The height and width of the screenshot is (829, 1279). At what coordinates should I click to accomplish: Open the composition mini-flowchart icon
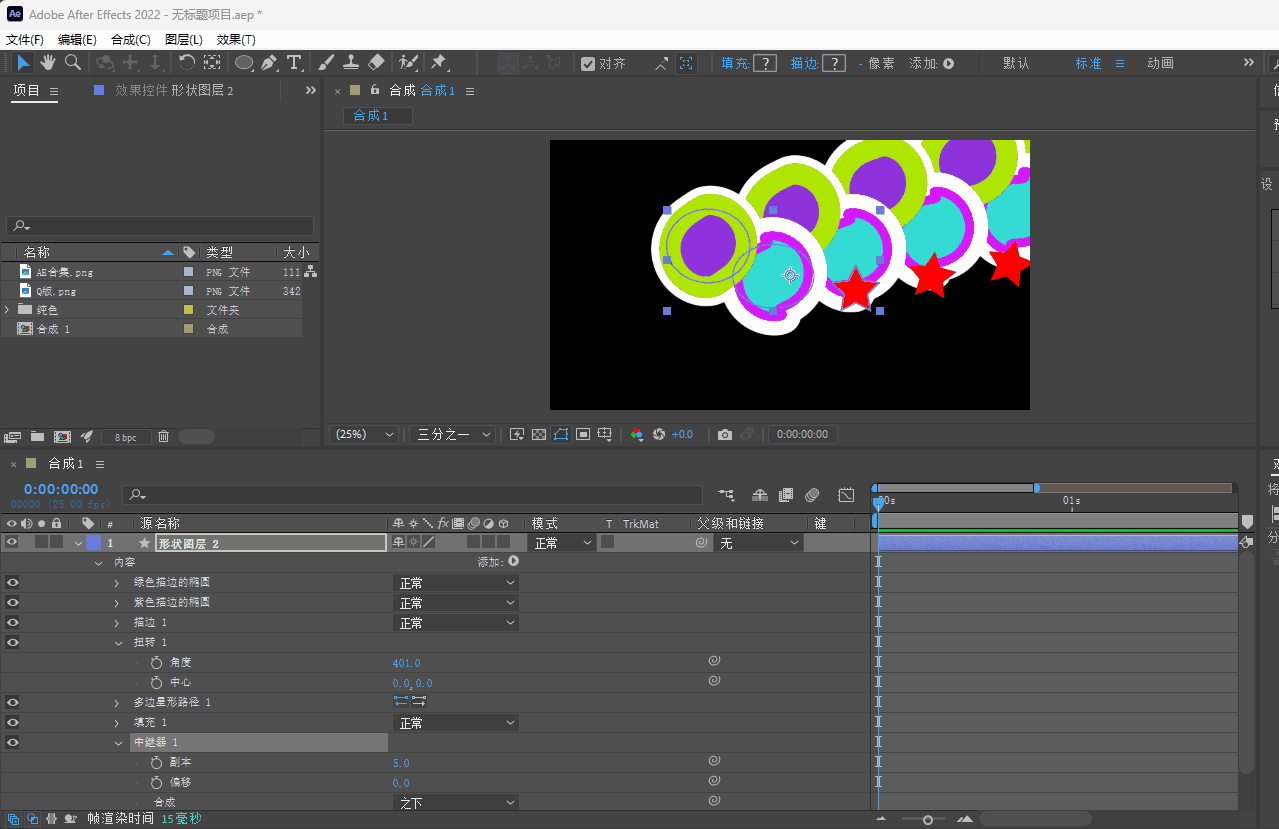point(726,495)
